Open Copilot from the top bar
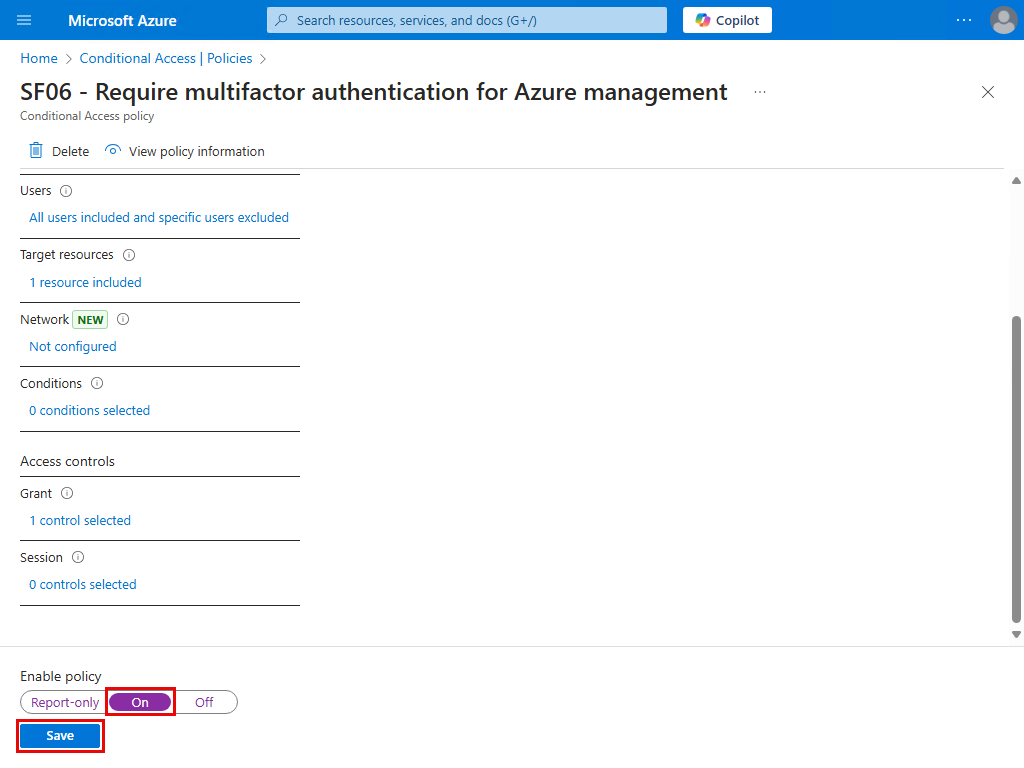Image resolution: width=1024 pixels, height=768 pixels. 727,20
